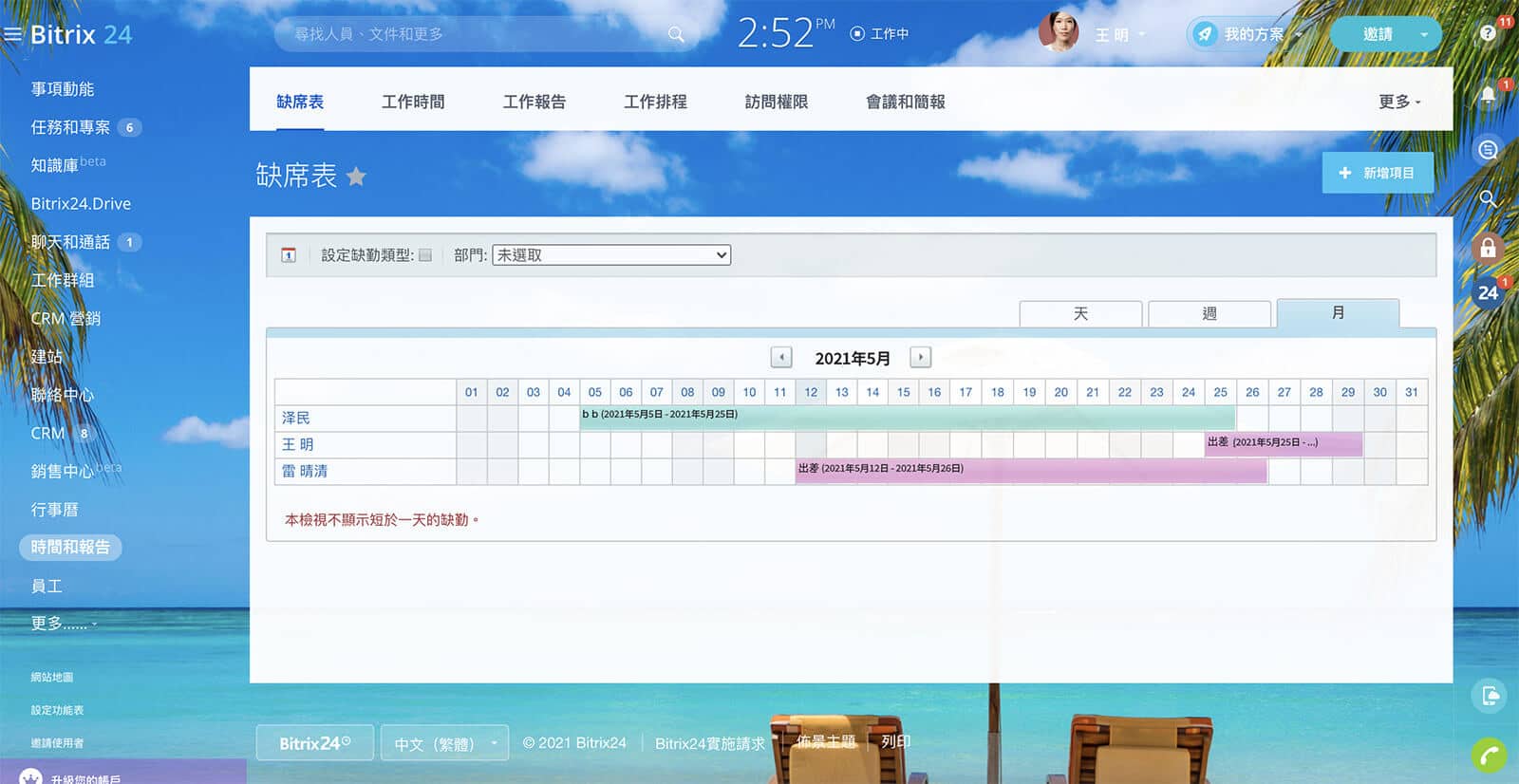
Task: Open the hamburger menu beside Bitrix 24
Action: coord(12,34)
